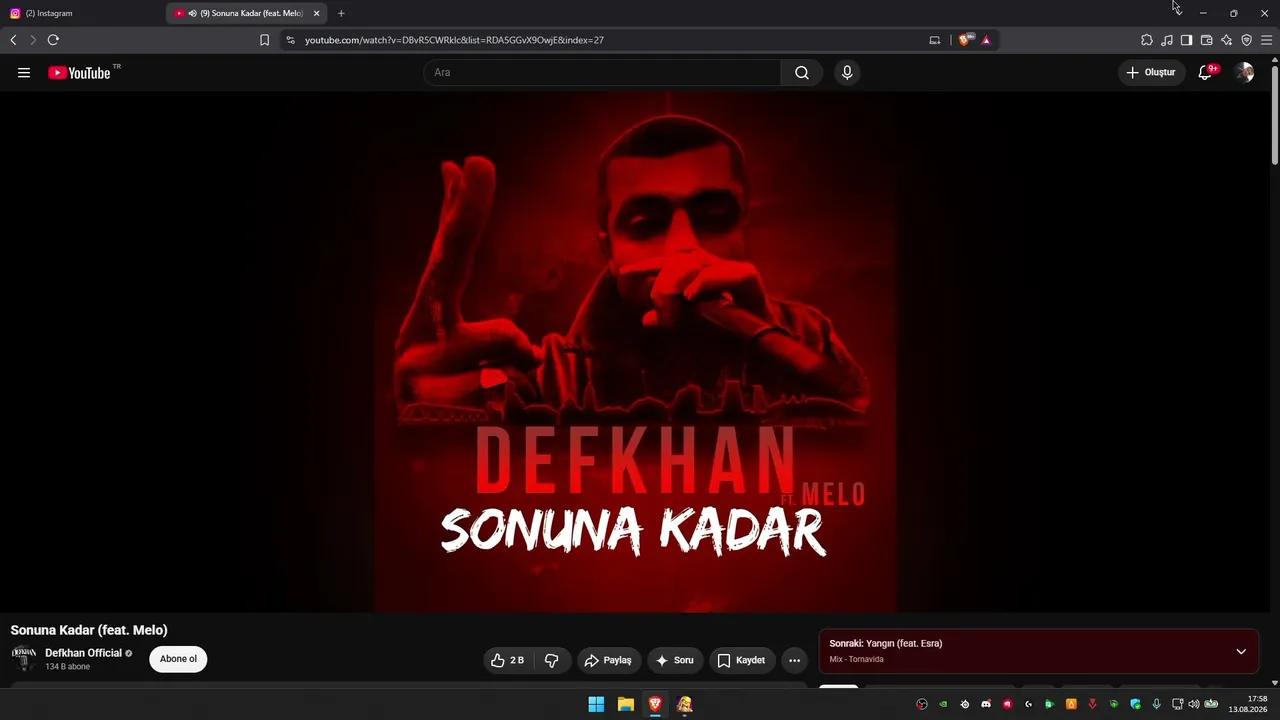Share the video with Paylaş
This screenshot has height=720, width=1280.
(608, 660)
